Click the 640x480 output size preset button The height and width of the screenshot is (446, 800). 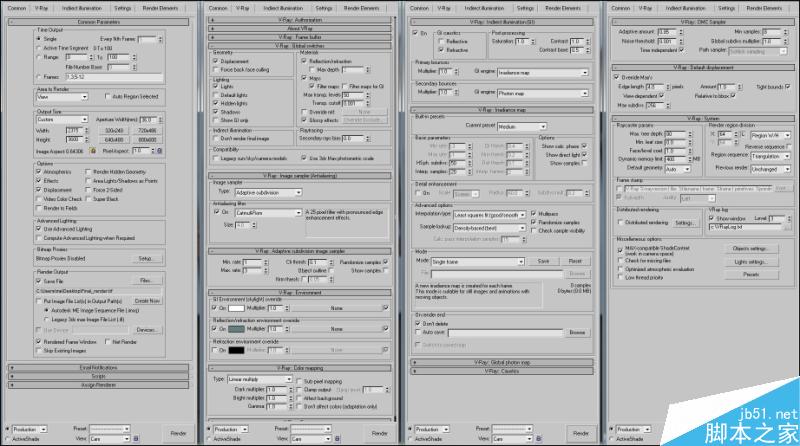coord(114,139)
